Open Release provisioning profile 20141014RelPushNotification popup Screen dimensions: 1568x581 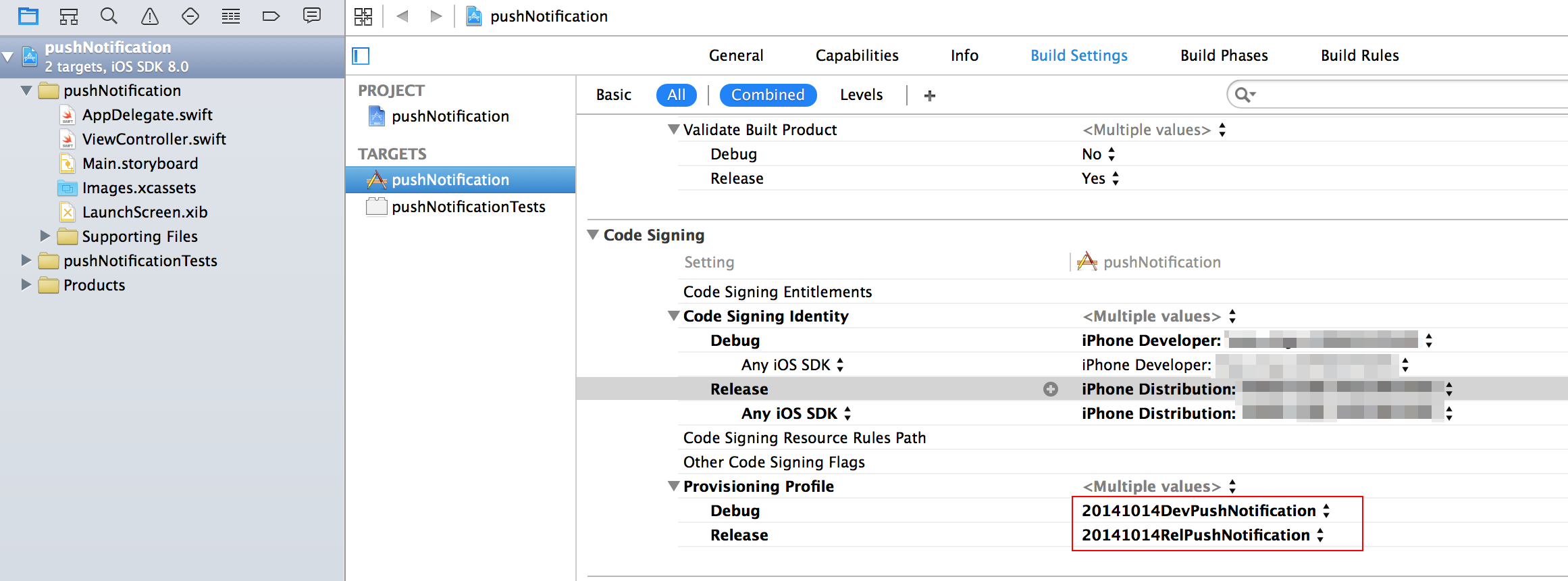pyautogui.click(x=1203, y=535)
